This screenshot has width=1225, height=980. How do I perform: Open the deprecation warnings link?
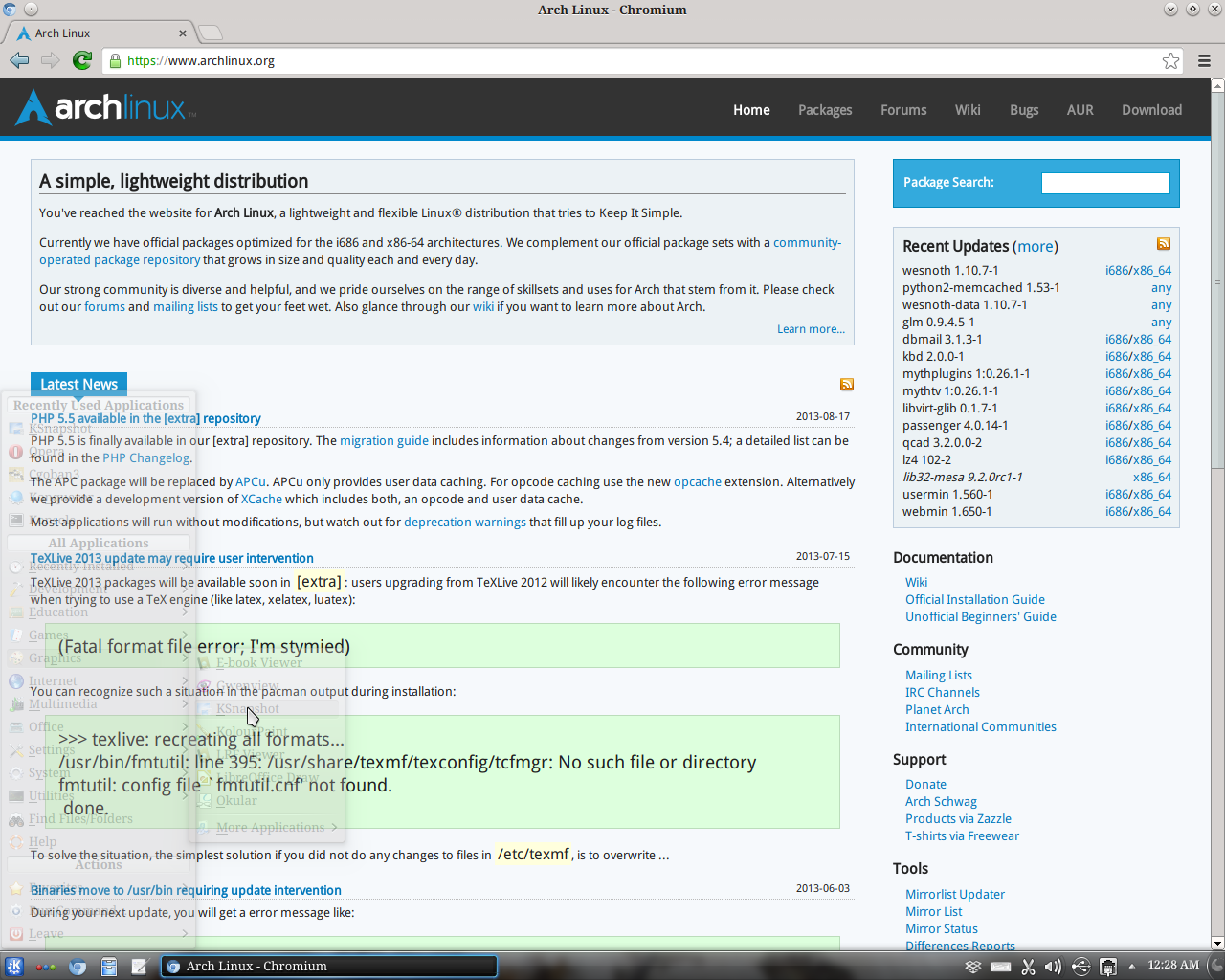pyautogui.click(x=465, y=523)
